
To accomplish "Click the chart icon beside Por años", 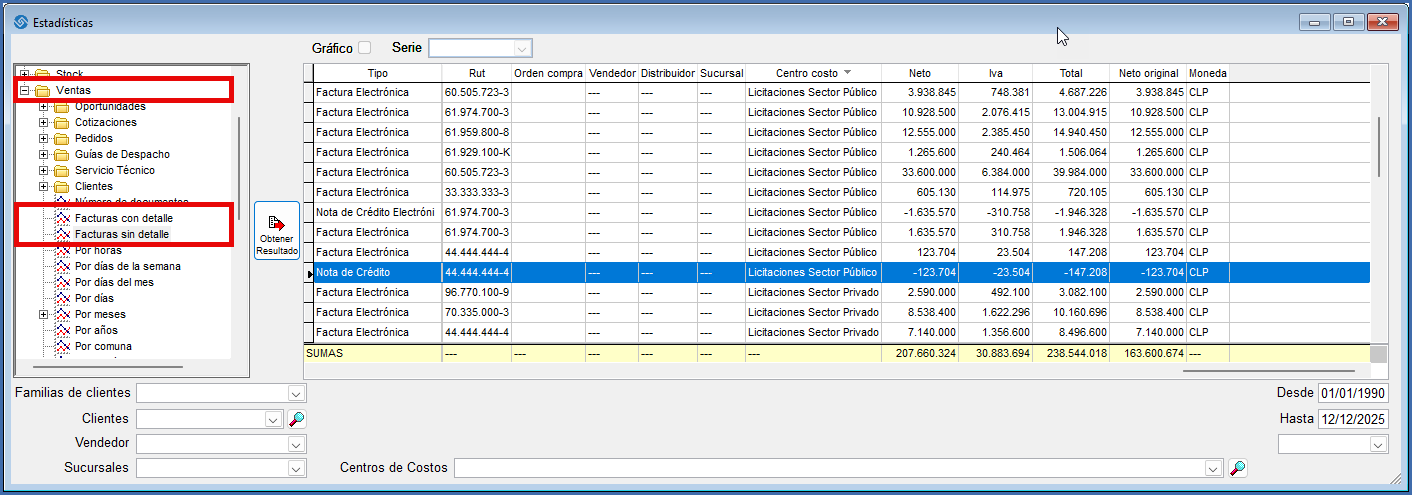I will pyautogui.click(x=62, y=330).
